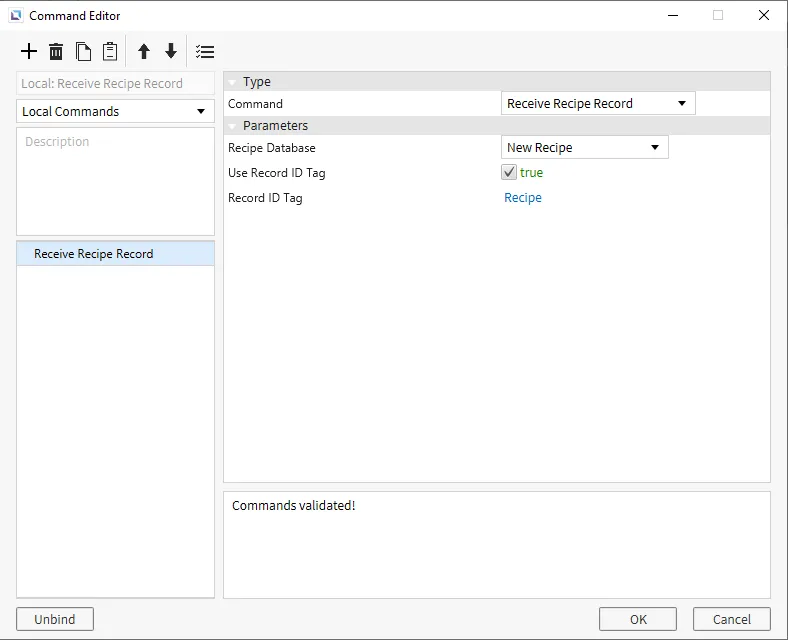Uncheck the Use Record ID Tag checkbox

click(x=510, y=173)
